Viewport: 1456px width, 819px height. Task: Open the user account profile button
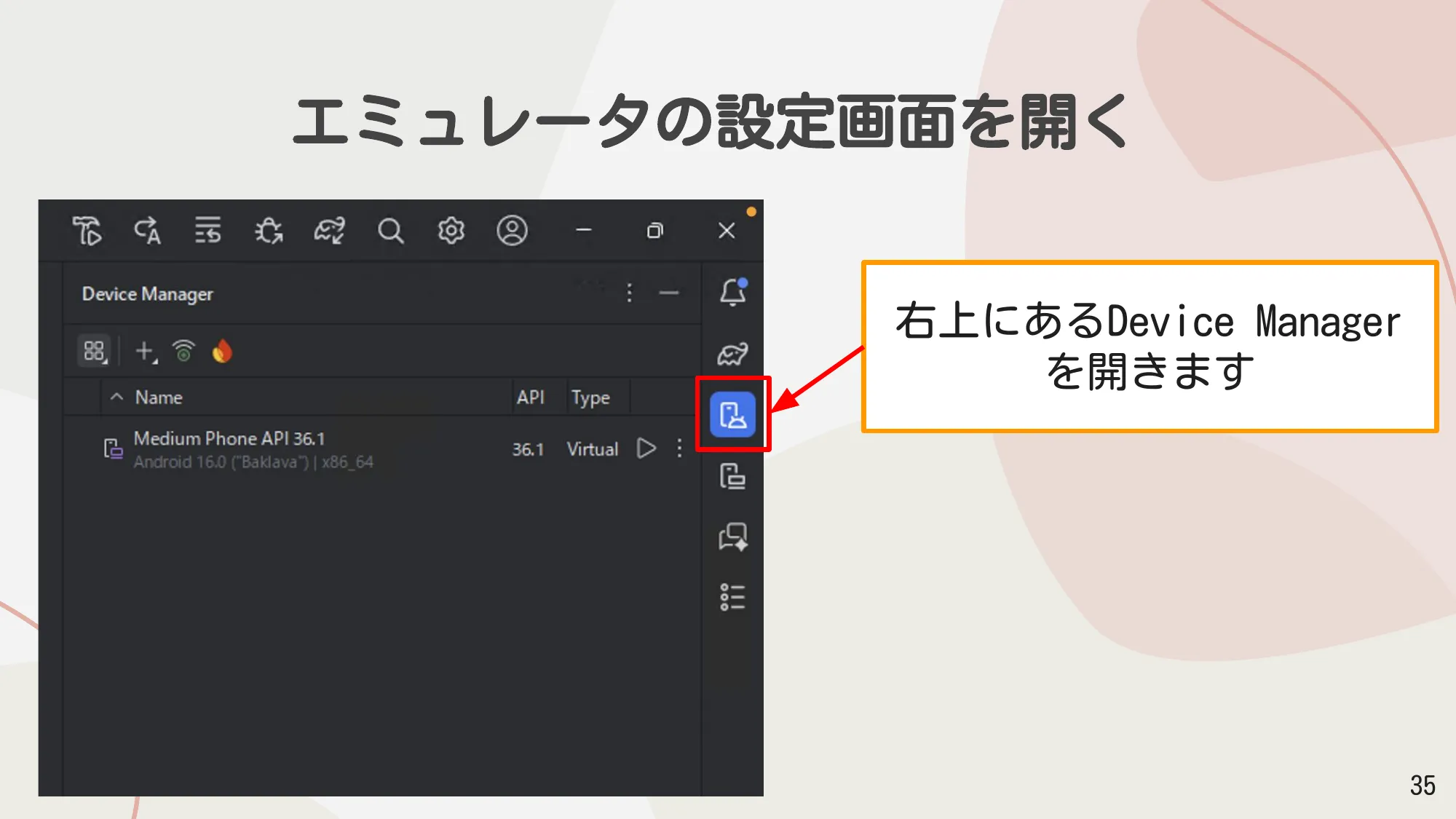point(513,232)
